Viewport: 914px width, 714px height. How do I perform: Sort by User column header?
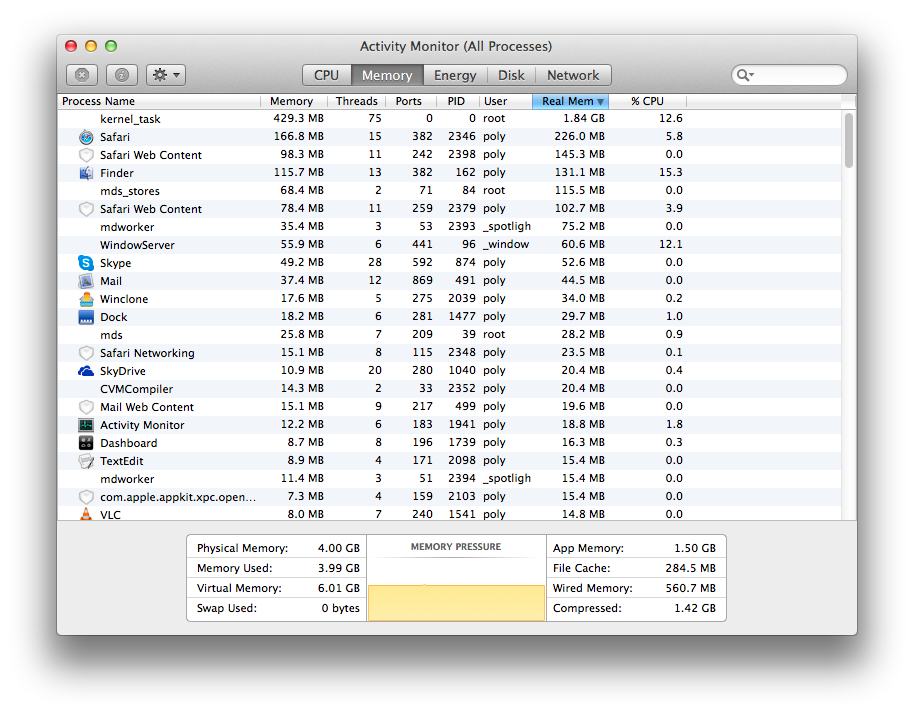tap(505, 101)
